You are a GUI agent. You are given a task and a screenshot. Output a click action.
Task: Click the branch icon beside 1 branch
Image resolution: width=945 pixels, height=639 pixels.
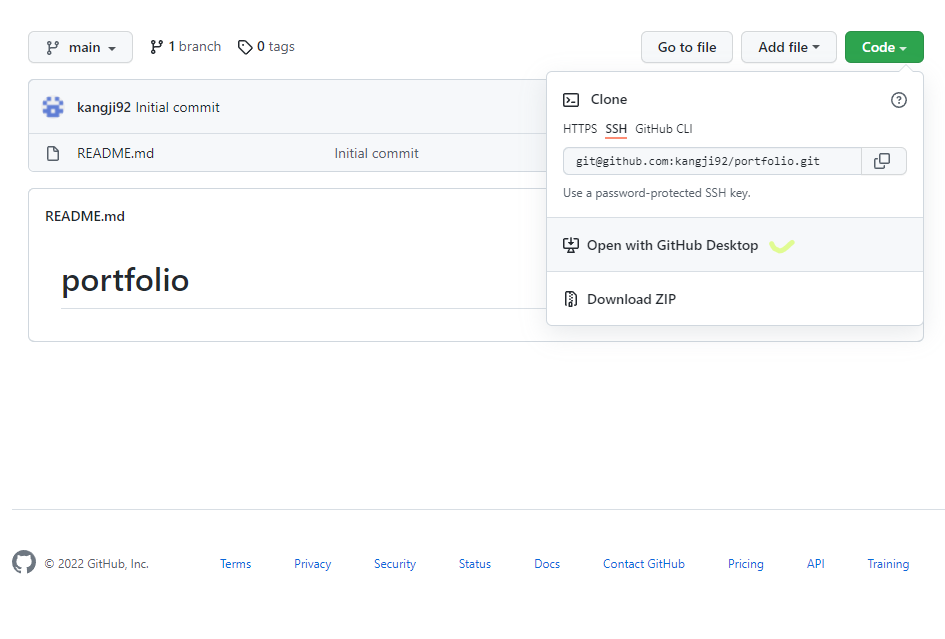click(157, 47)
